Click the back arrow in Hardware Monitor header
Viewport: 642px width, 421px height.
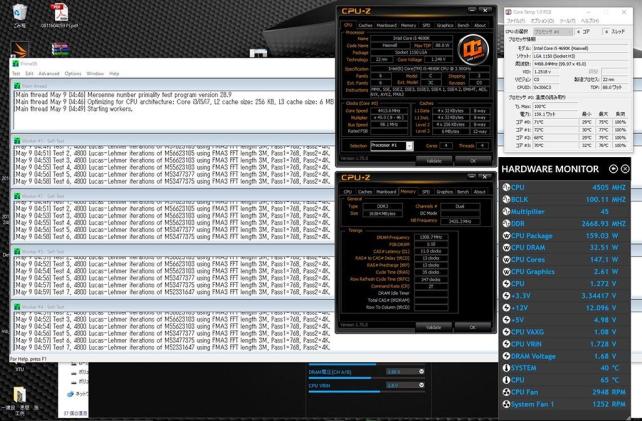point(613,169)
